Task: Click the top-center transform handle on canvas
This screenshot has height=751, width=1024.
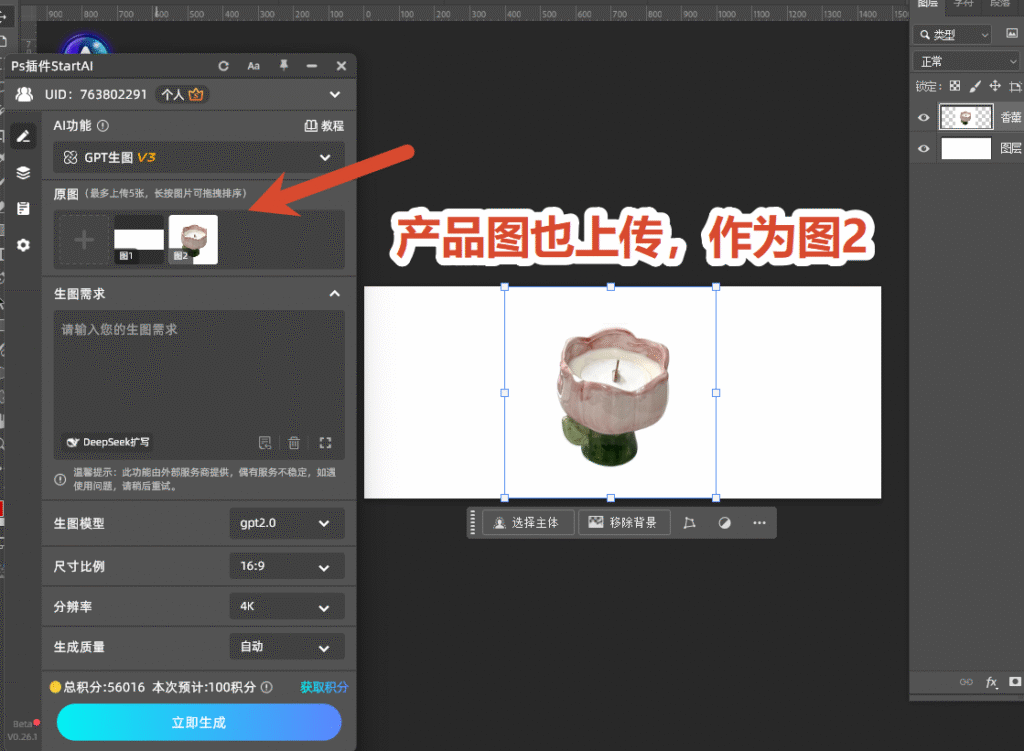Action: [611, 287]
